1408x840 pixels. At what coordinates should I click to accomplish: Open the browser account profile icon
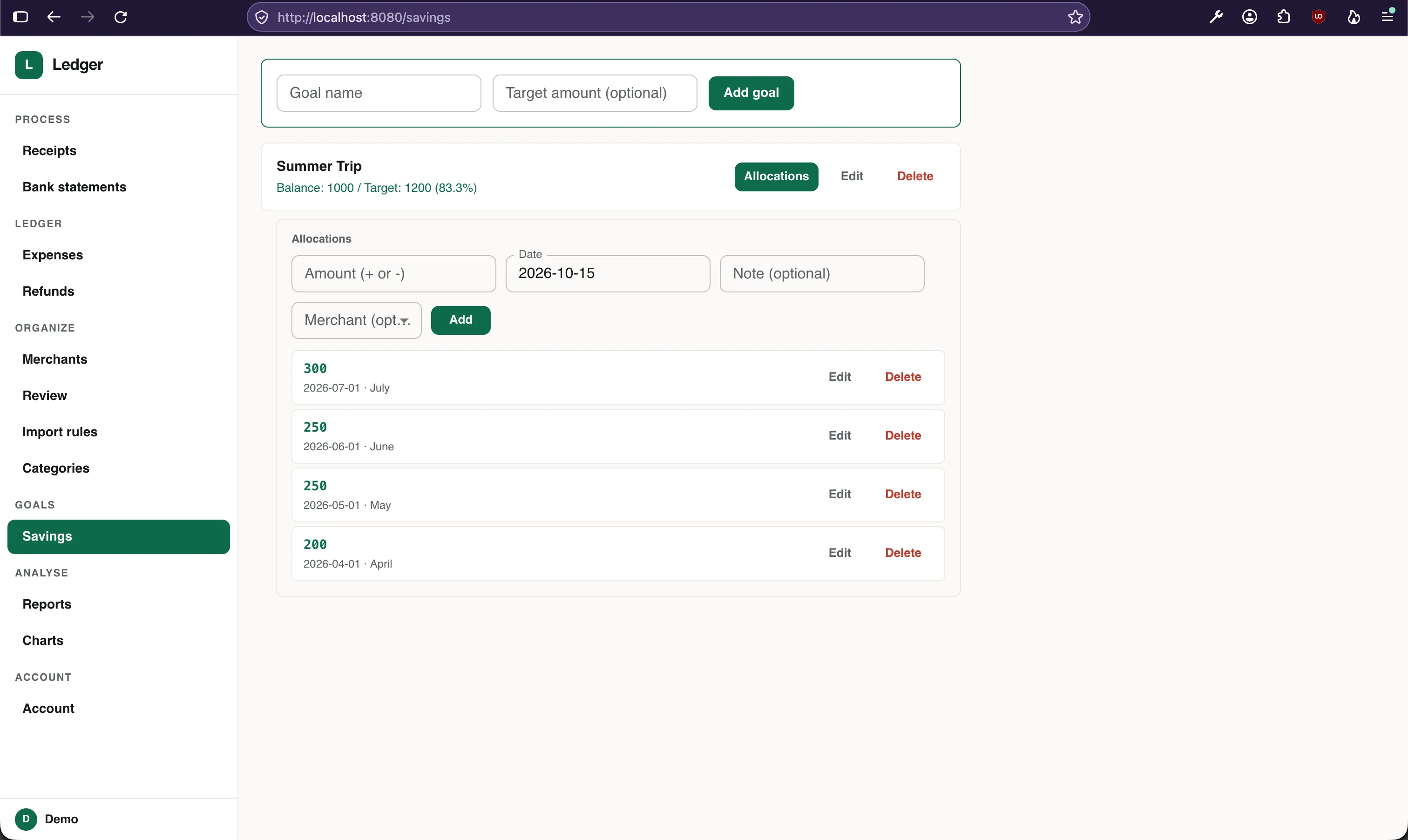tap(1250, 17)
